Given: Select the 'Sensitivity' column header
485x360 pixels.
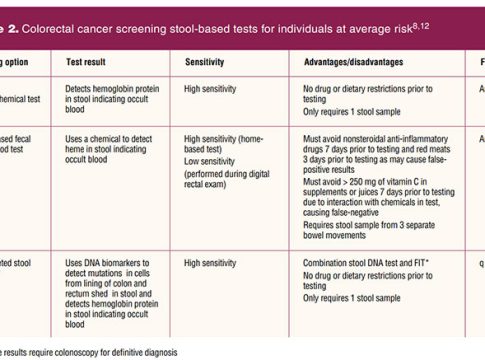Looking at the screenshot, I should [204, 62].
